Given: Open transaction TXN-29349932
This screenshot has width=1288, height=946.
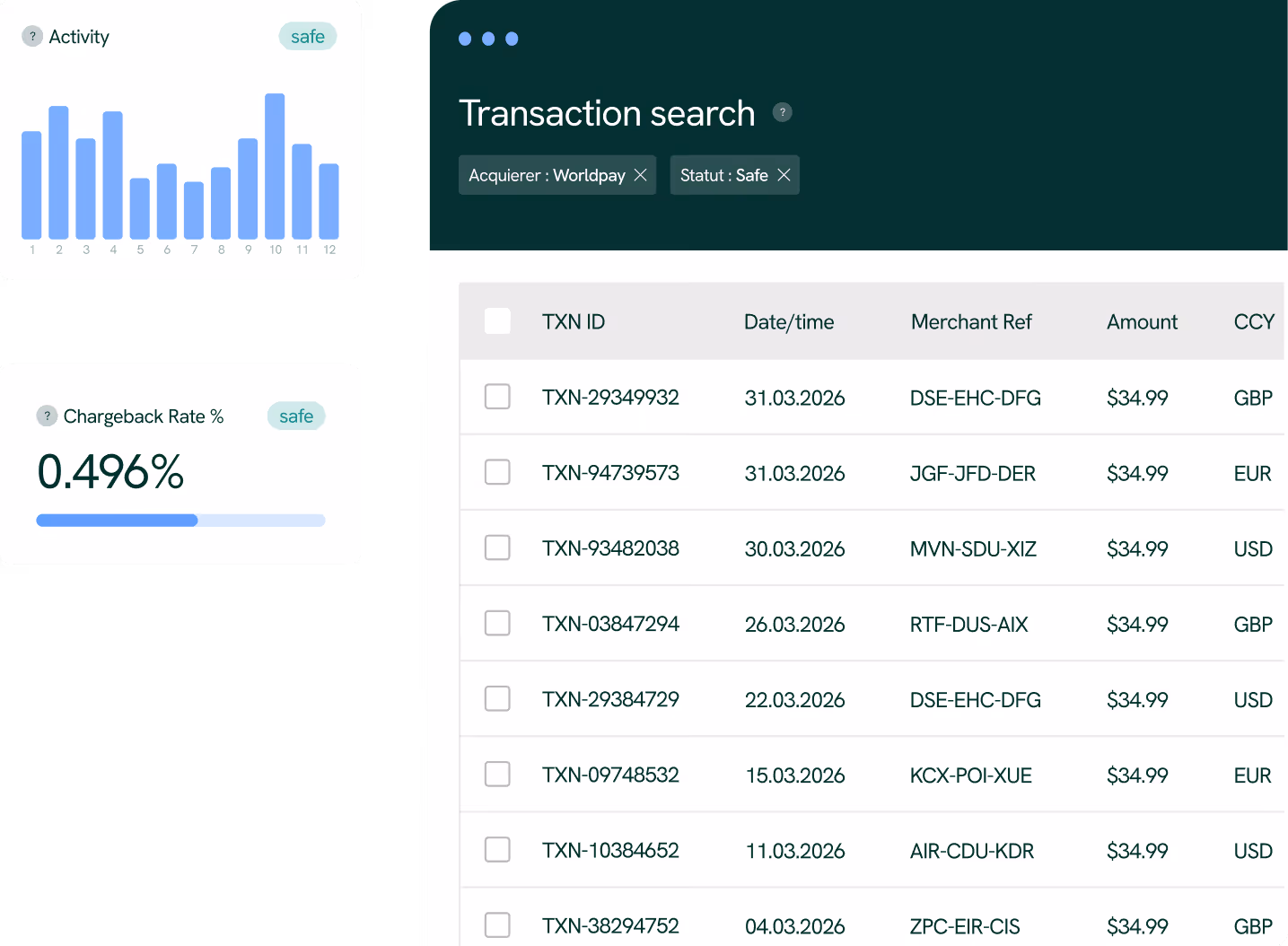Looking at the screenshot, I should [610, 398].
